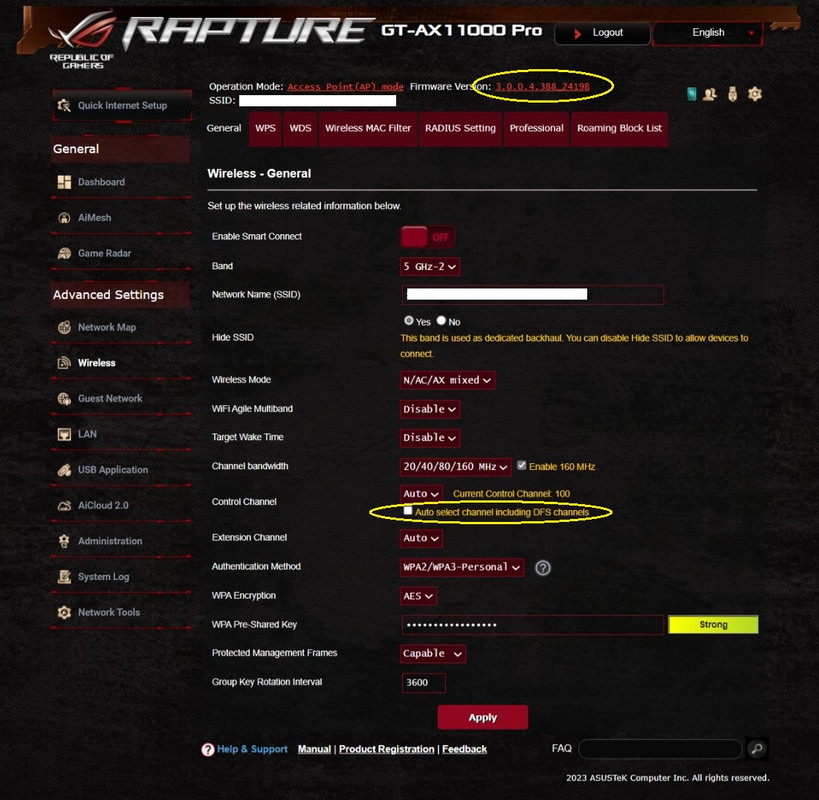Check Auto select channel including DFS channels
Screen dimensions: 819x800
[408, 511]
